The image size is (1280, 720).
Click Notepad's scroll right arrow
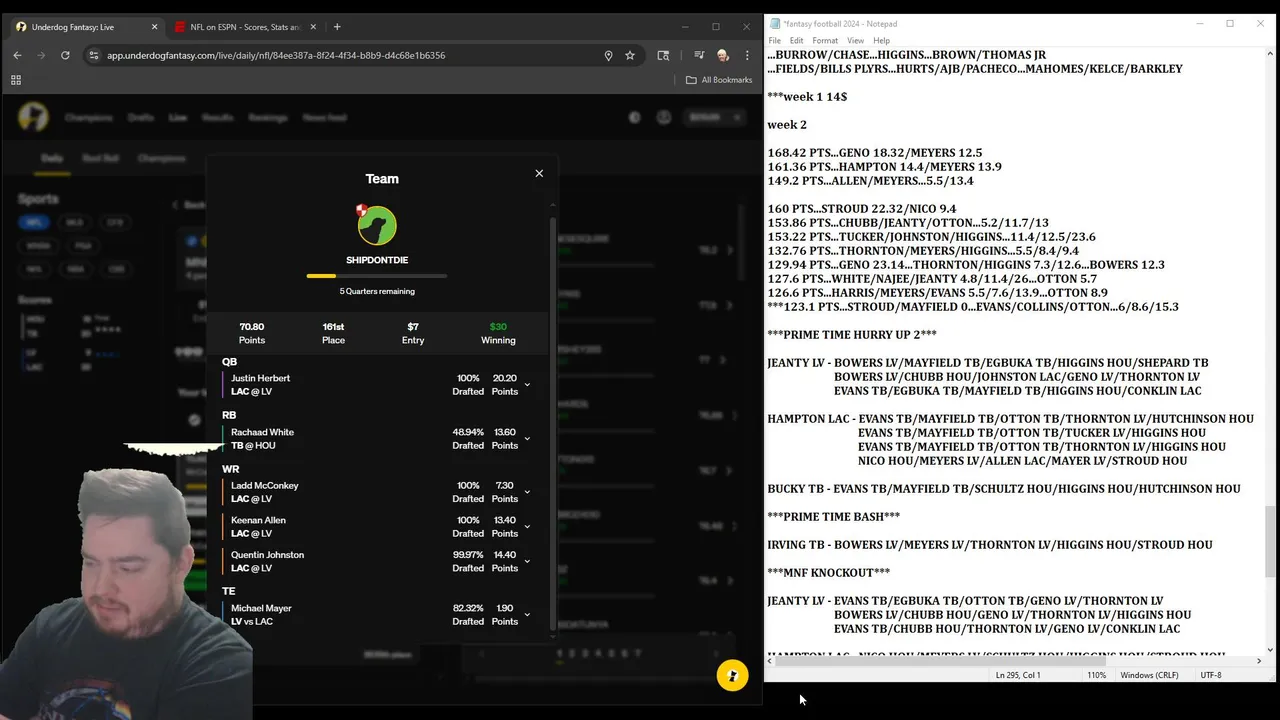tap(1258, 661)
